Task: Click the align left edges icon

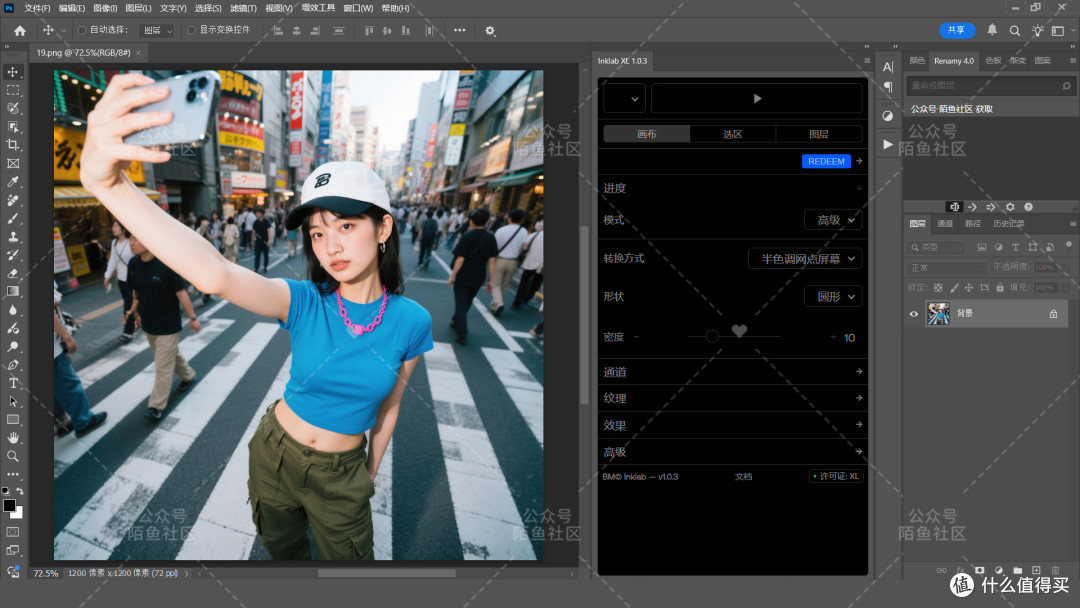Action: 278,30
